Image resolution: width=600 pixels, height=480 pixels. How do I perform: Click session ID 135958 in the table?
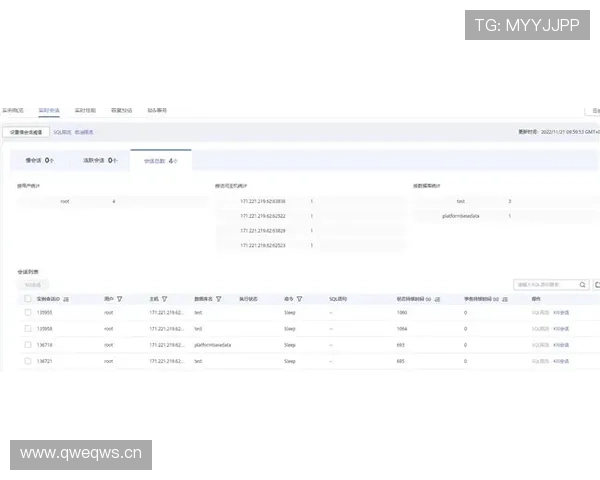(44, 329)
